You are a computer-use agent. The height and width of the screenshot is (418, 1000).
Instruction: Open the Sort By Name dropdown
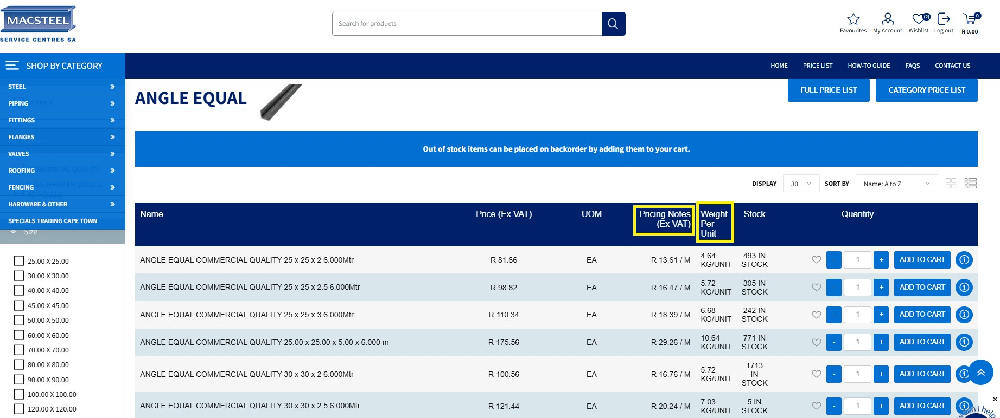coord(896,184)
